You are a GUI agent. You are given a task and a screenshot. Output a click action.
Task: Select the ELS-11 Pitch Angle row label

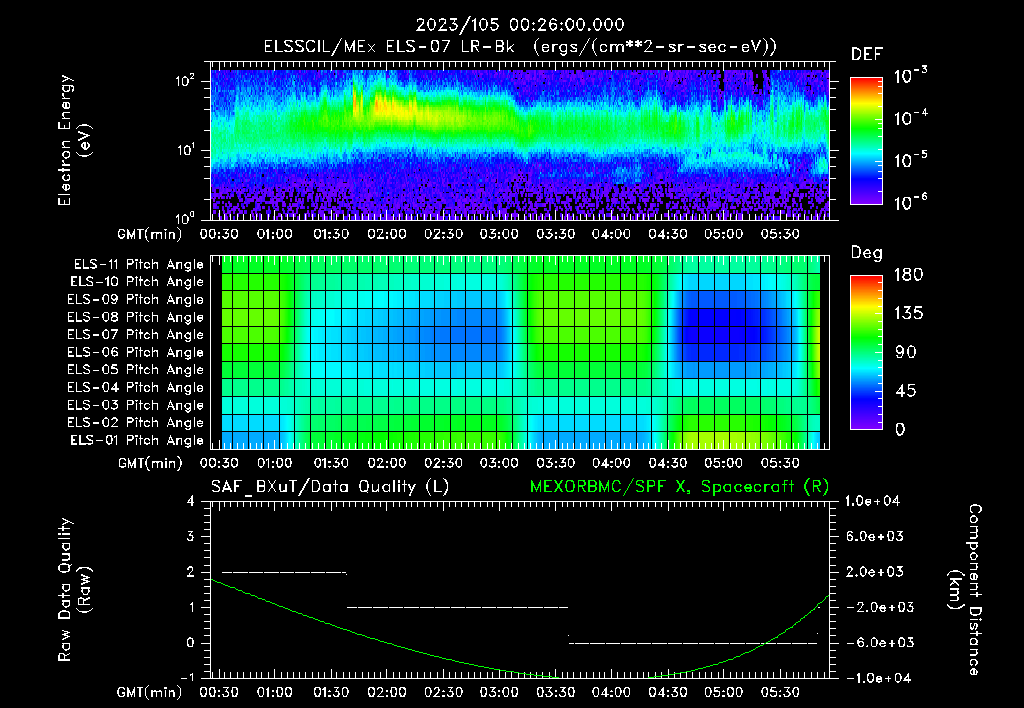pos(138,265)
